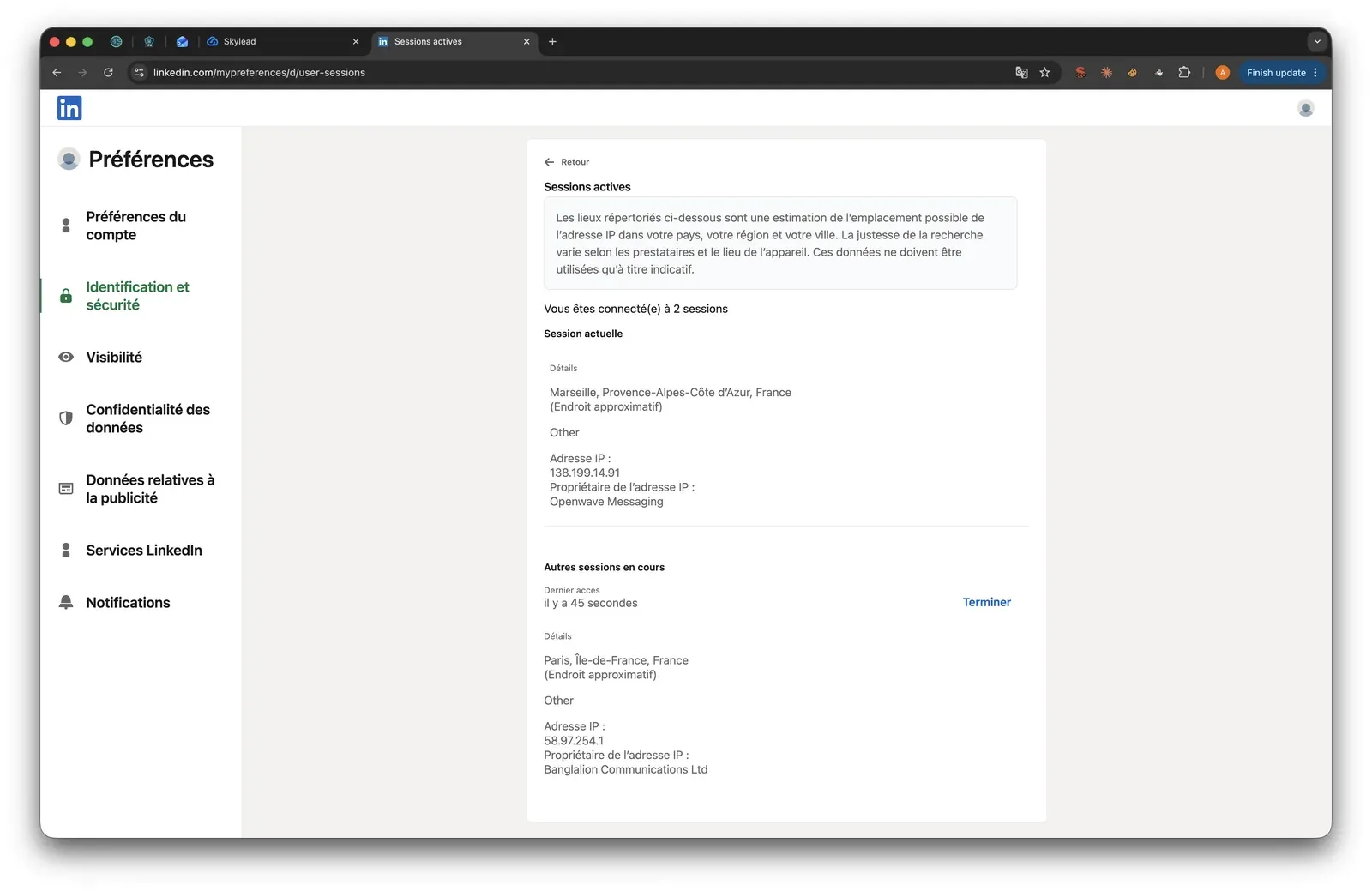
Task: Click Terminer to end the Paris session
Action: coord(986,602)
